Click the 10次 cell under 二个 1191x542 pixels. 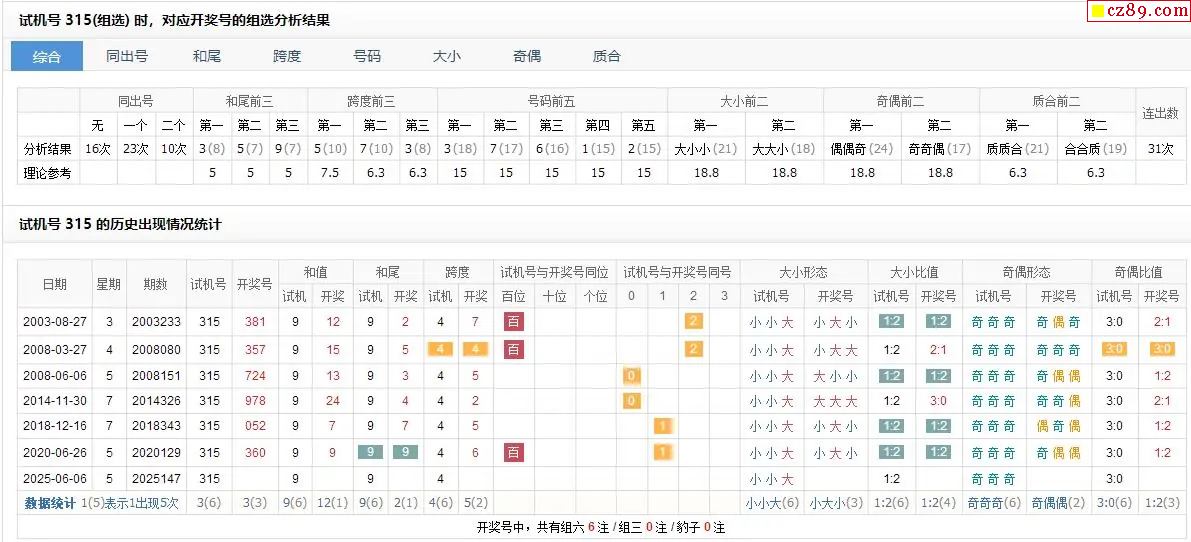click(174, 150)
